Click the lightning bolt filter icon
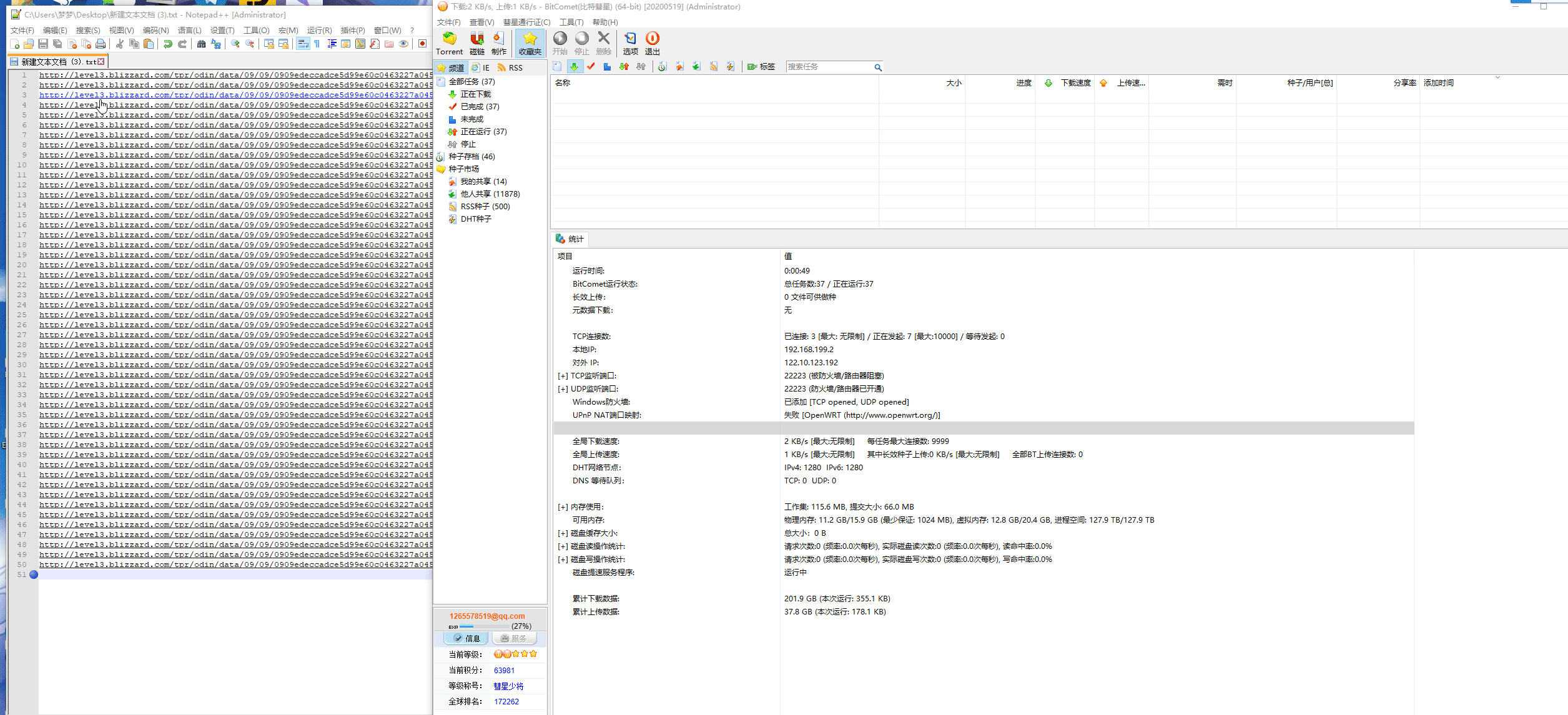The width and height of the screenshot is (1568, 715). click(731, 67)
